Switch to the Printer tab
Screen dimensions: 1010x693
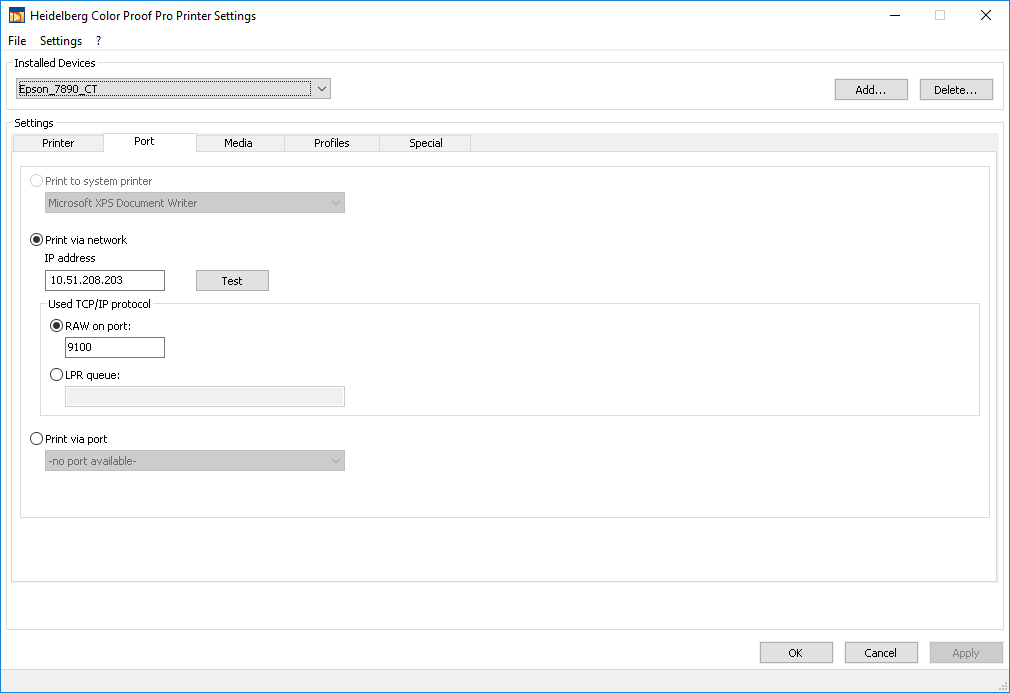point(58,143)
